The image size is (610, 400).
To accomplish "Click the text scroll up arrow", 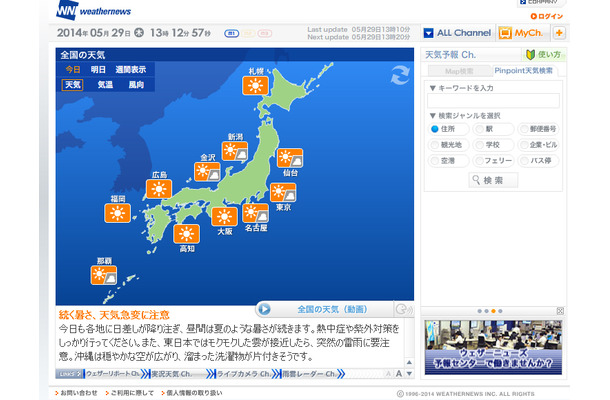I will 409,363.
